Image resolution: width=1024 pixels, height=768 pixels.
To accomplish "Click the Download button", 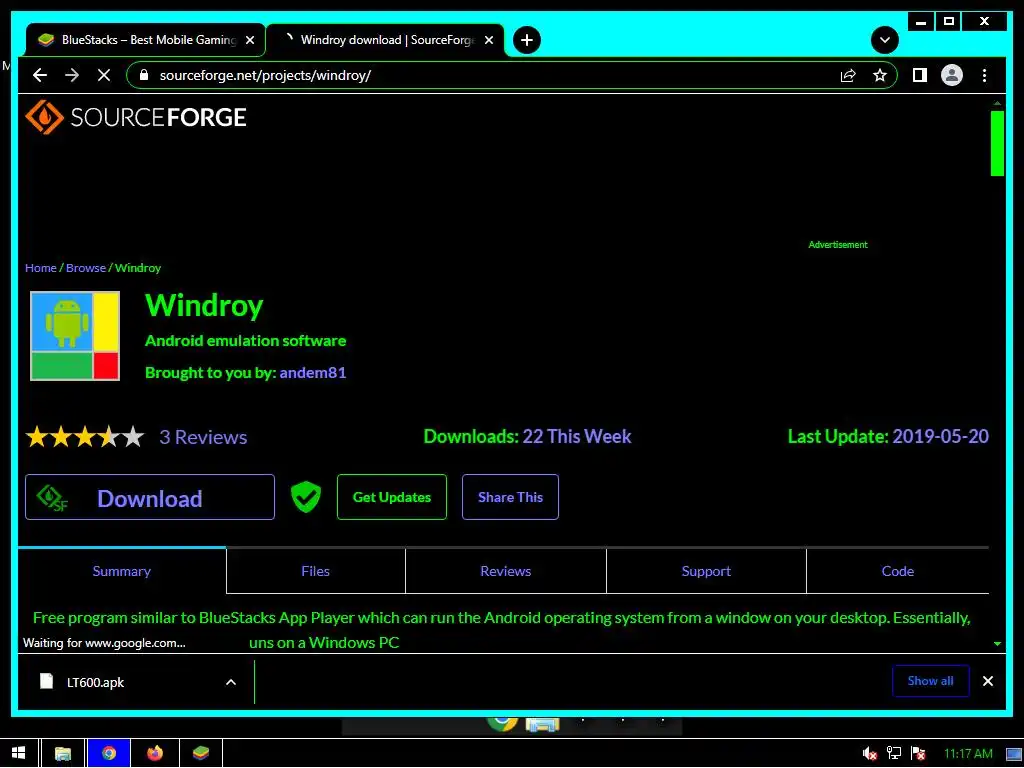I will click(x=150, y=497).
